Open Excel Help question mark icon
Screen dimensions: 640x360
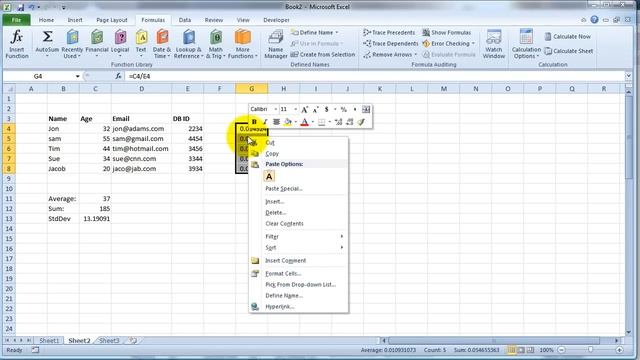pyautogui.click(x=594, y=20)
